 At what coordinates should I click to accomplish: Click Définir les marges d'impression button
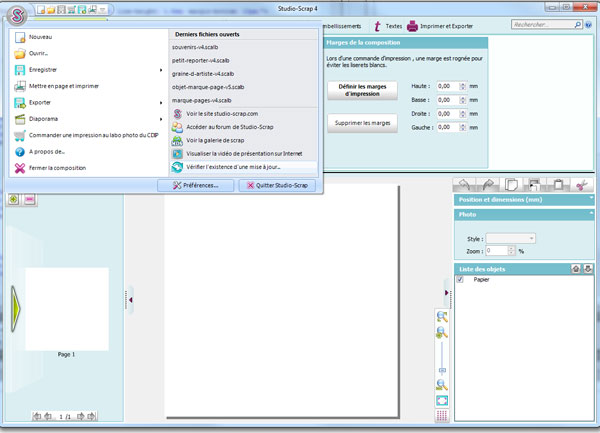tap(362, 90)
